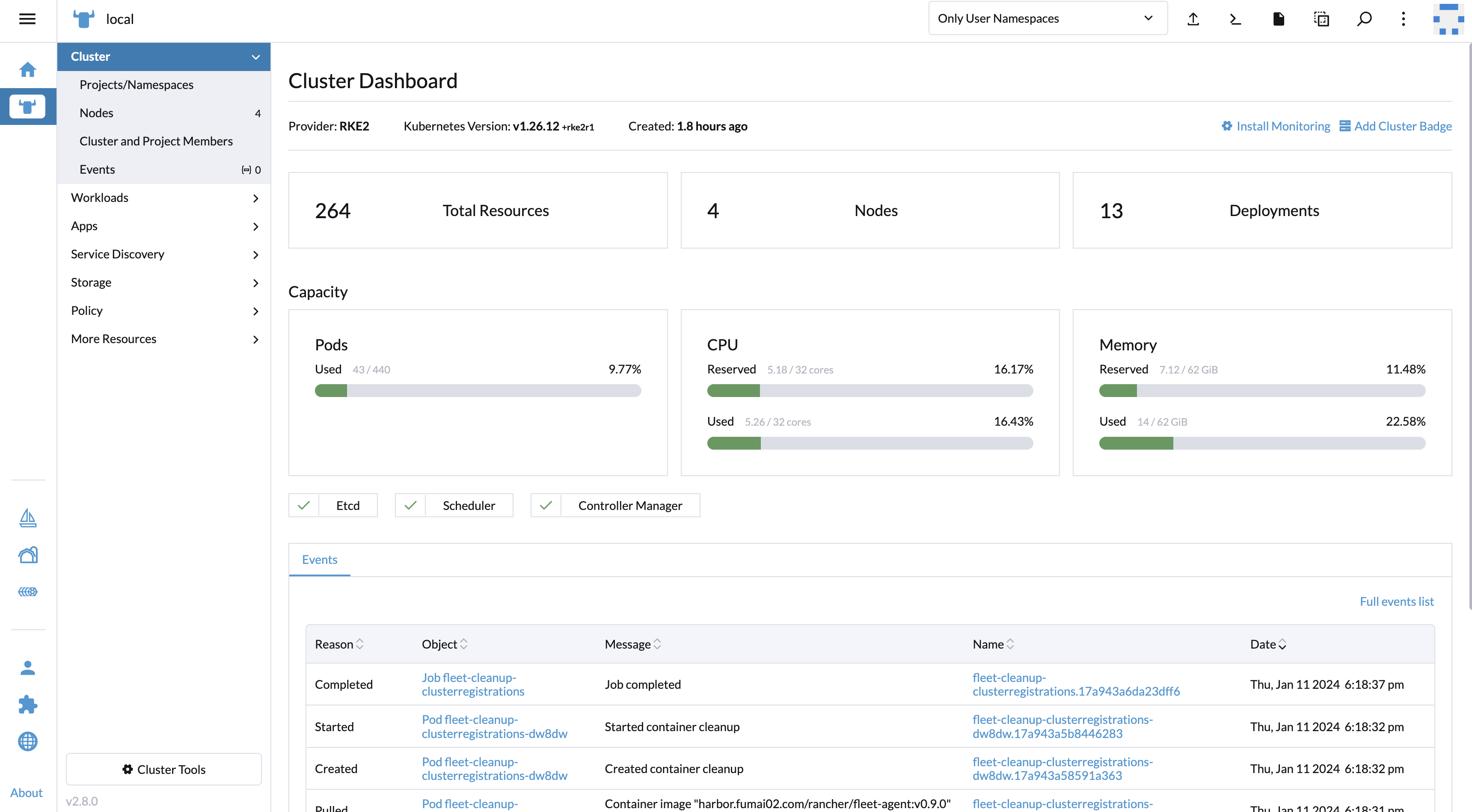Open the hamburger navigation menu

click(27, 19)
